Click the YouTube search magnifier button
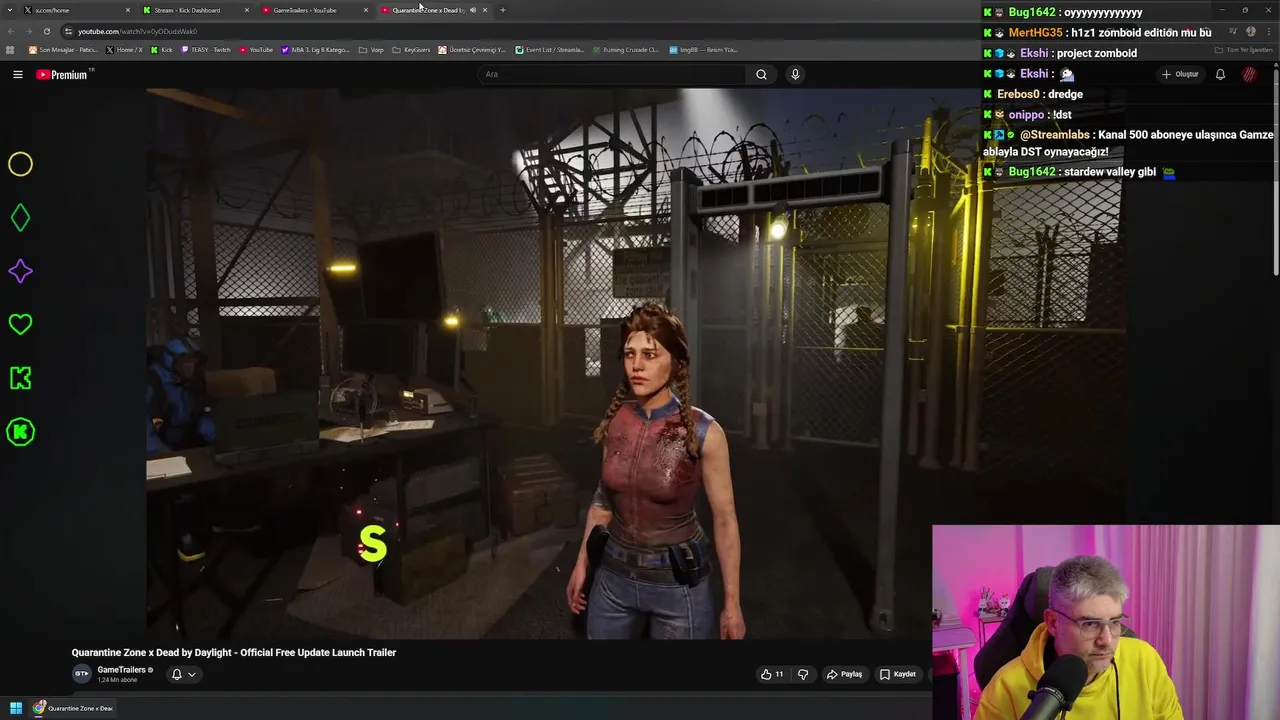1280x720 pixels. point(761,74)
